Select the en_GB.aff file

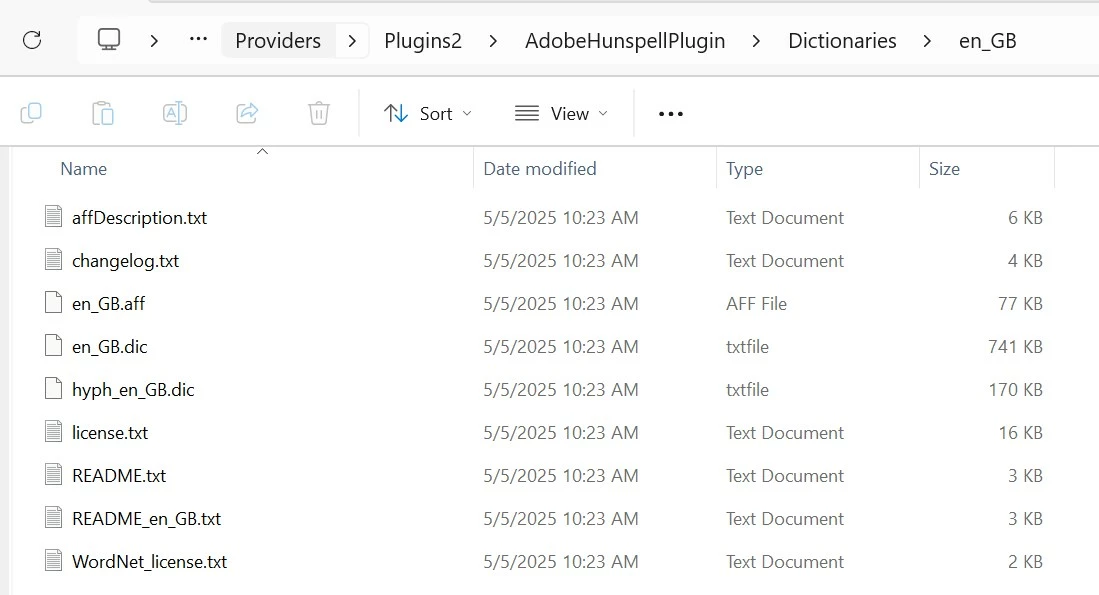point(108,303)
